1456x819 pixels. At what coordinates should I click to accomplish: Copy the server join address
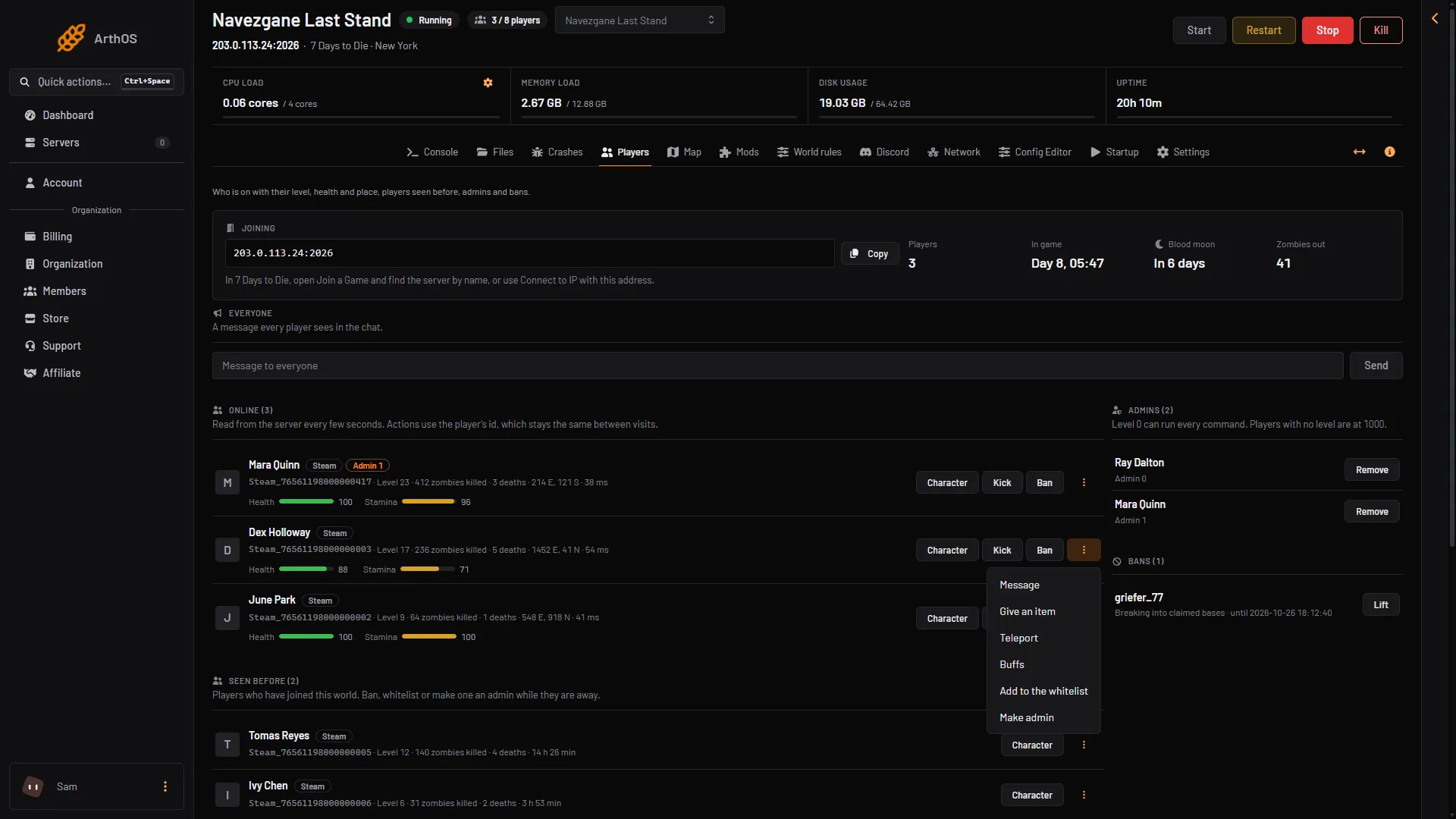click(x=870, y=253)
